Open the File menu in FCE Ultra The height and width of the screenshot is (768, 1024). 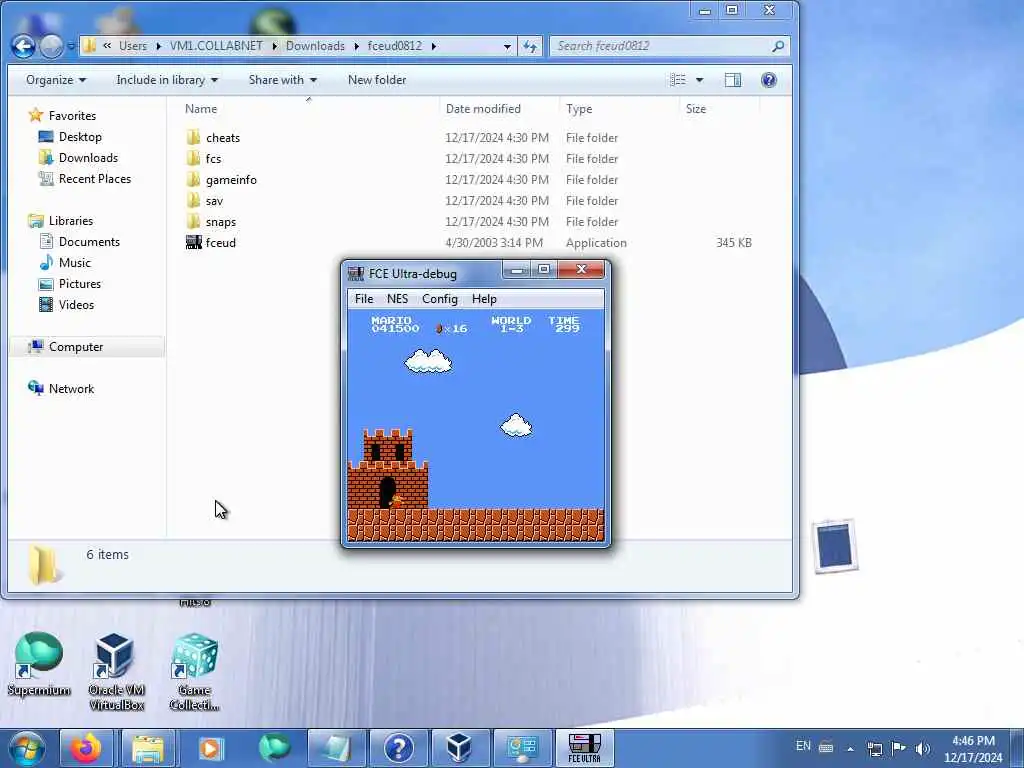(364, 298)
